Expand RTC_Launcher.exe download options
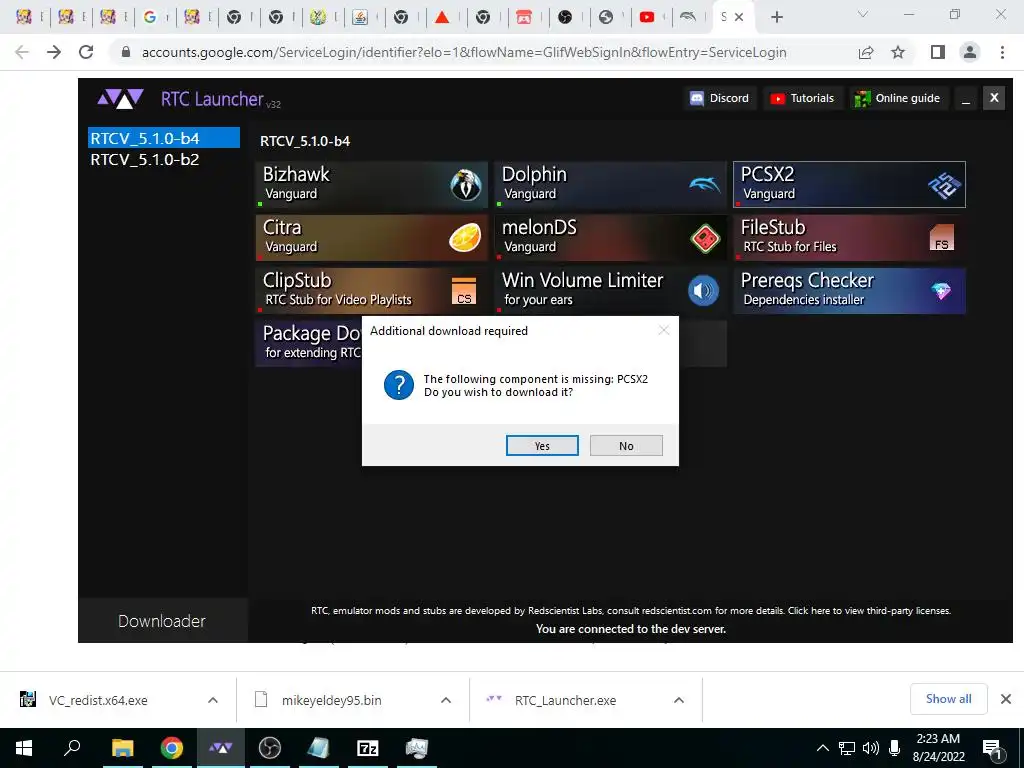The height and width of the screenshot is (768, 1024). [679, 700]
